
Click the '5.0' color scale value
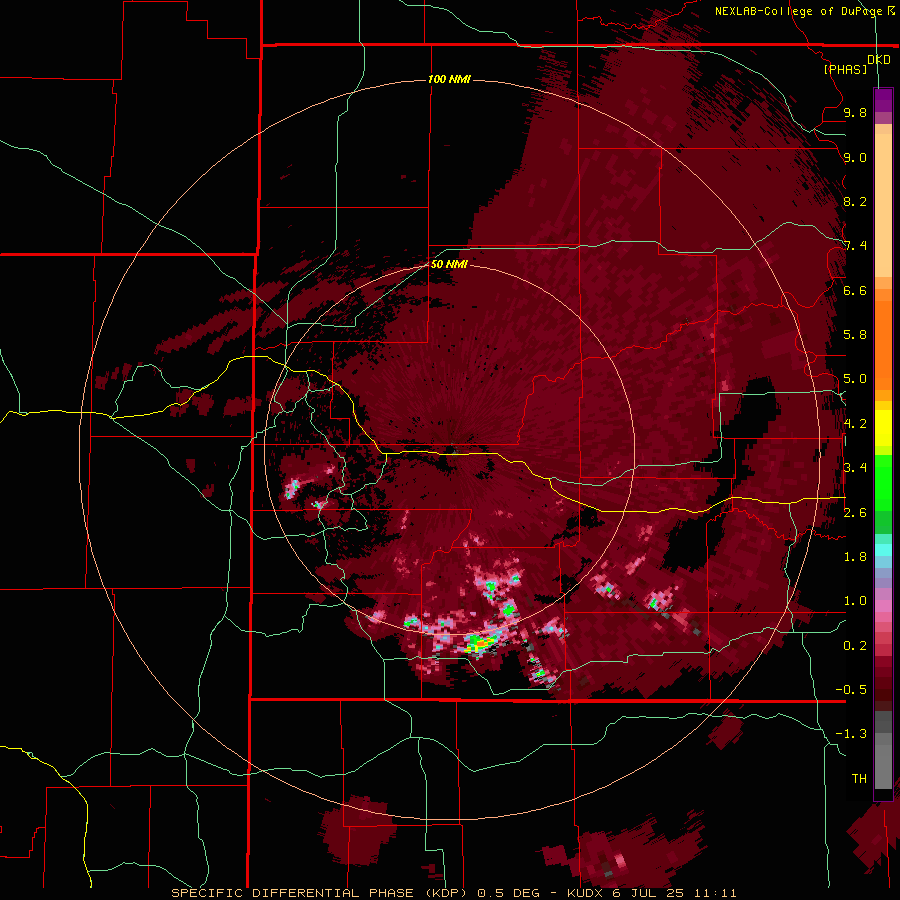click(855, 379)
